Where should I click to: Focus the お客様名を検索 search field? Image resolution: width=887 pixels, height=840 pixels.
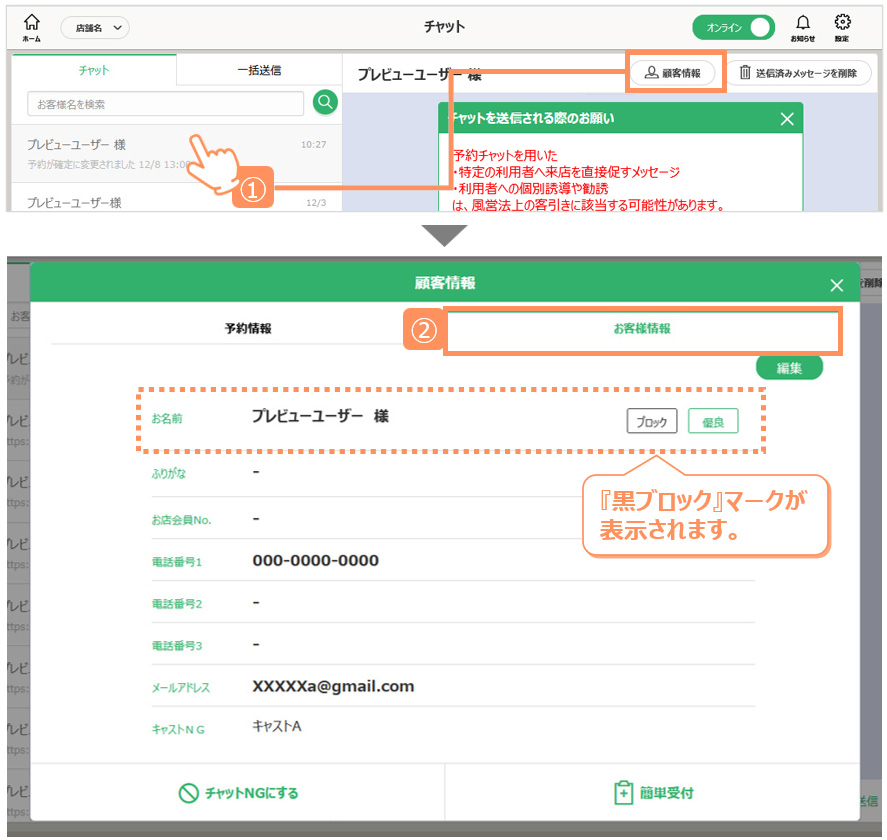point(165,104)
